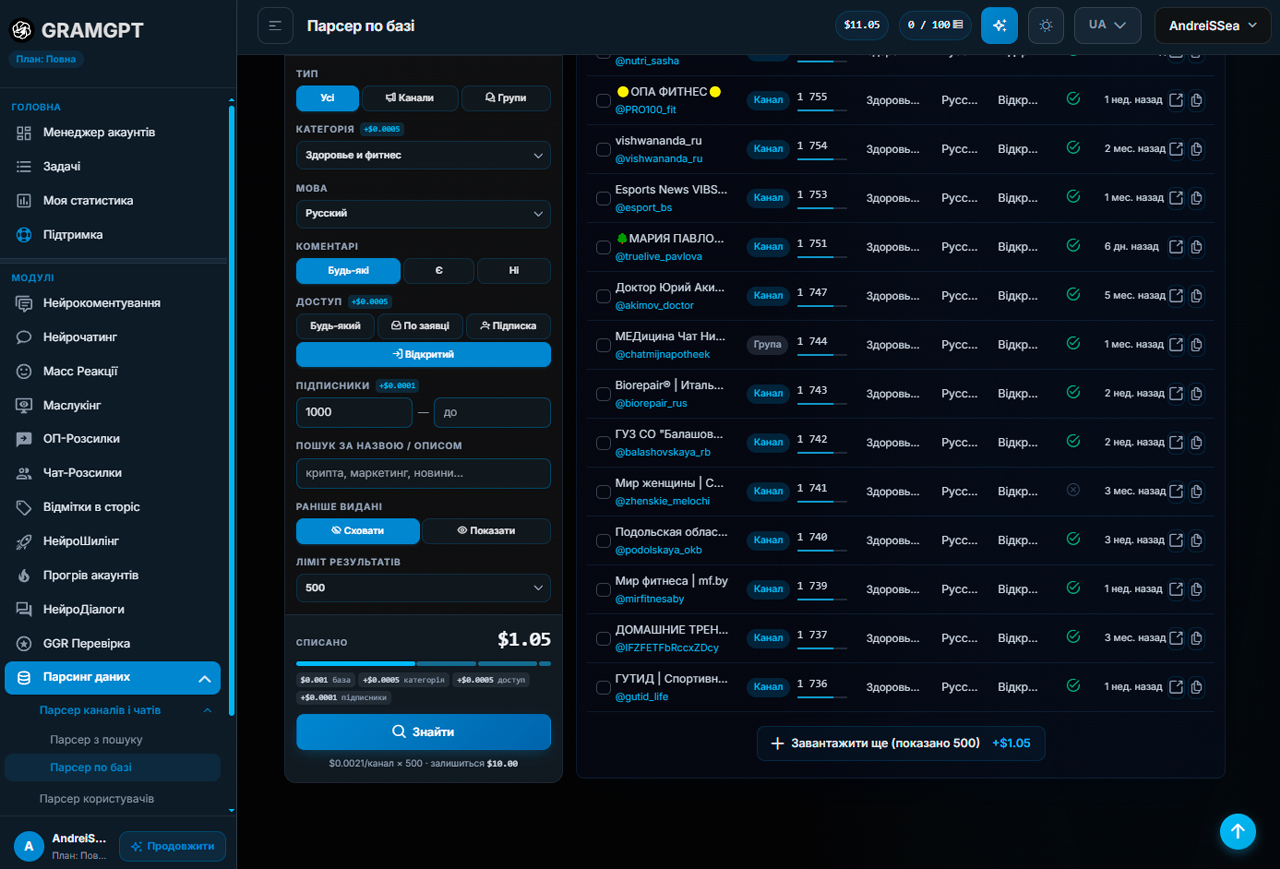Screen dimensions: 1280x869
Task: Click the Прогрів акаунтів flame icon
Action: tap(24, 575)
